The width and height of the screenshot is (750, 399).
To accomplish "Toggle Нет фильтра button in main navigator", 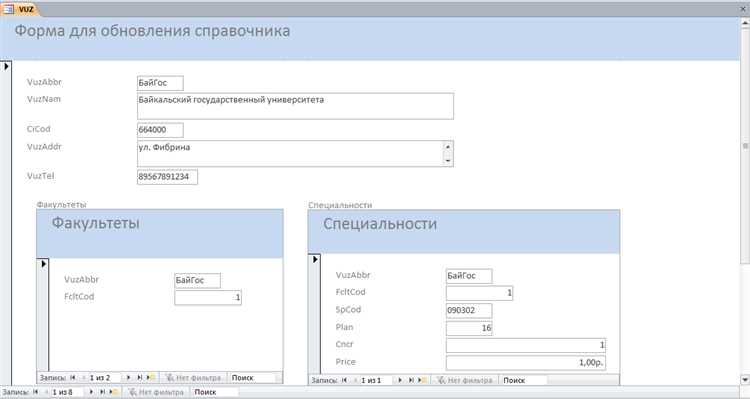I will pyautogui.click(x=156, y=392).
